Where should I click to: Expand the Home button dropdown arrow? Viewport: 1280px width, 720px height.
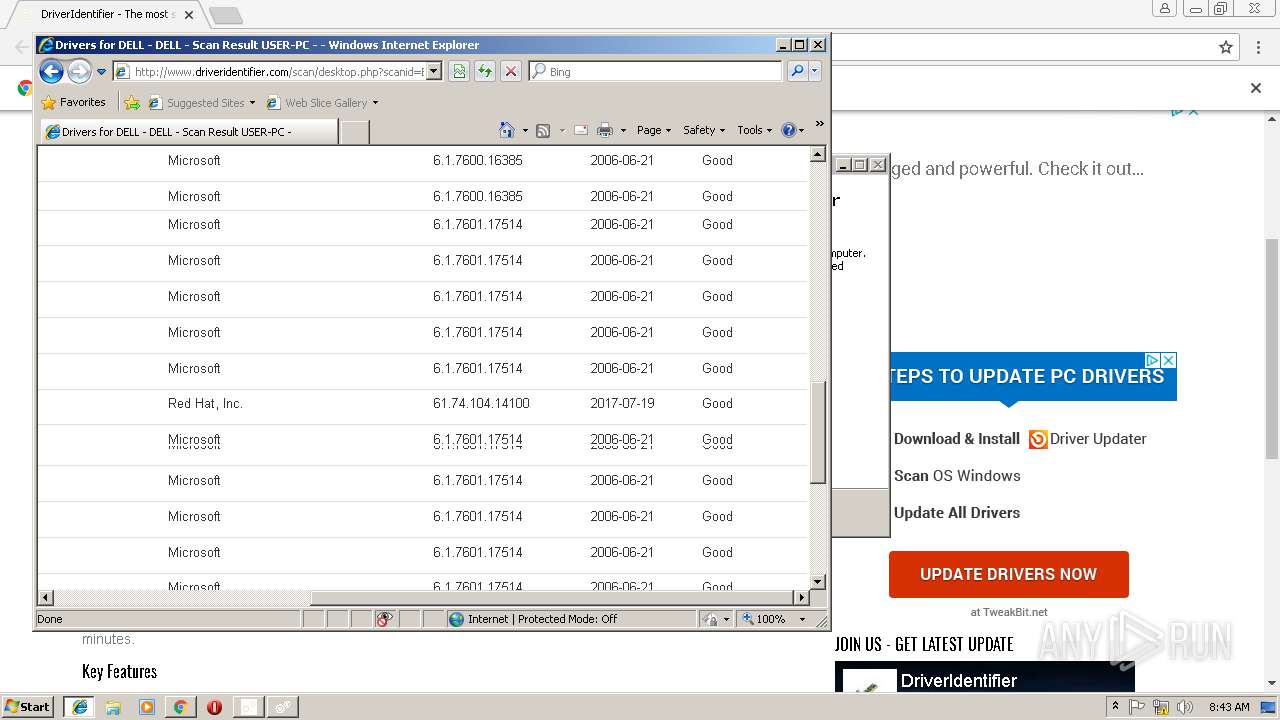[525, 131]
